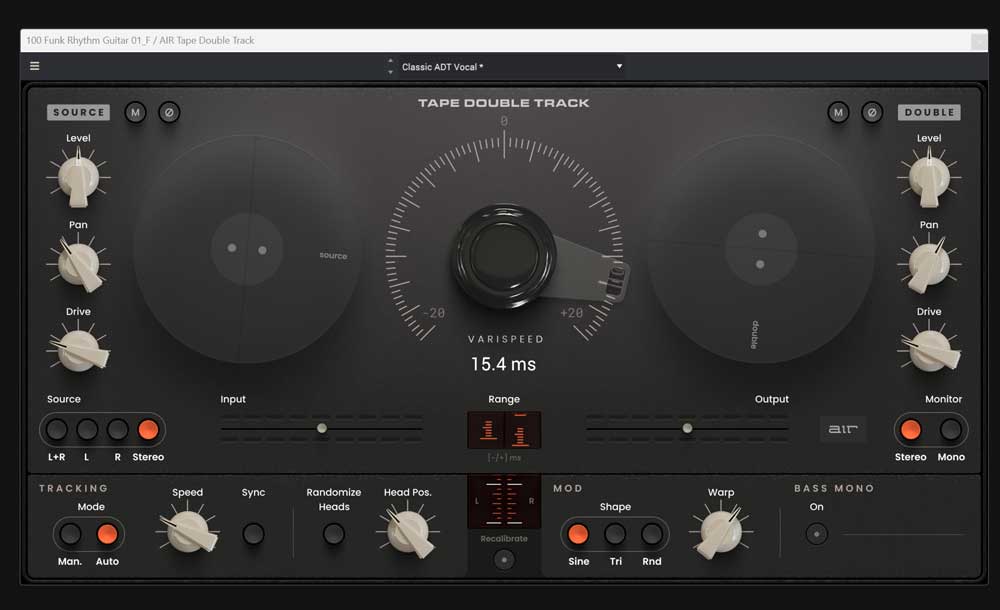Select the L+R source mode
This screenshot has width=1000, height=610.
(57, 430)
